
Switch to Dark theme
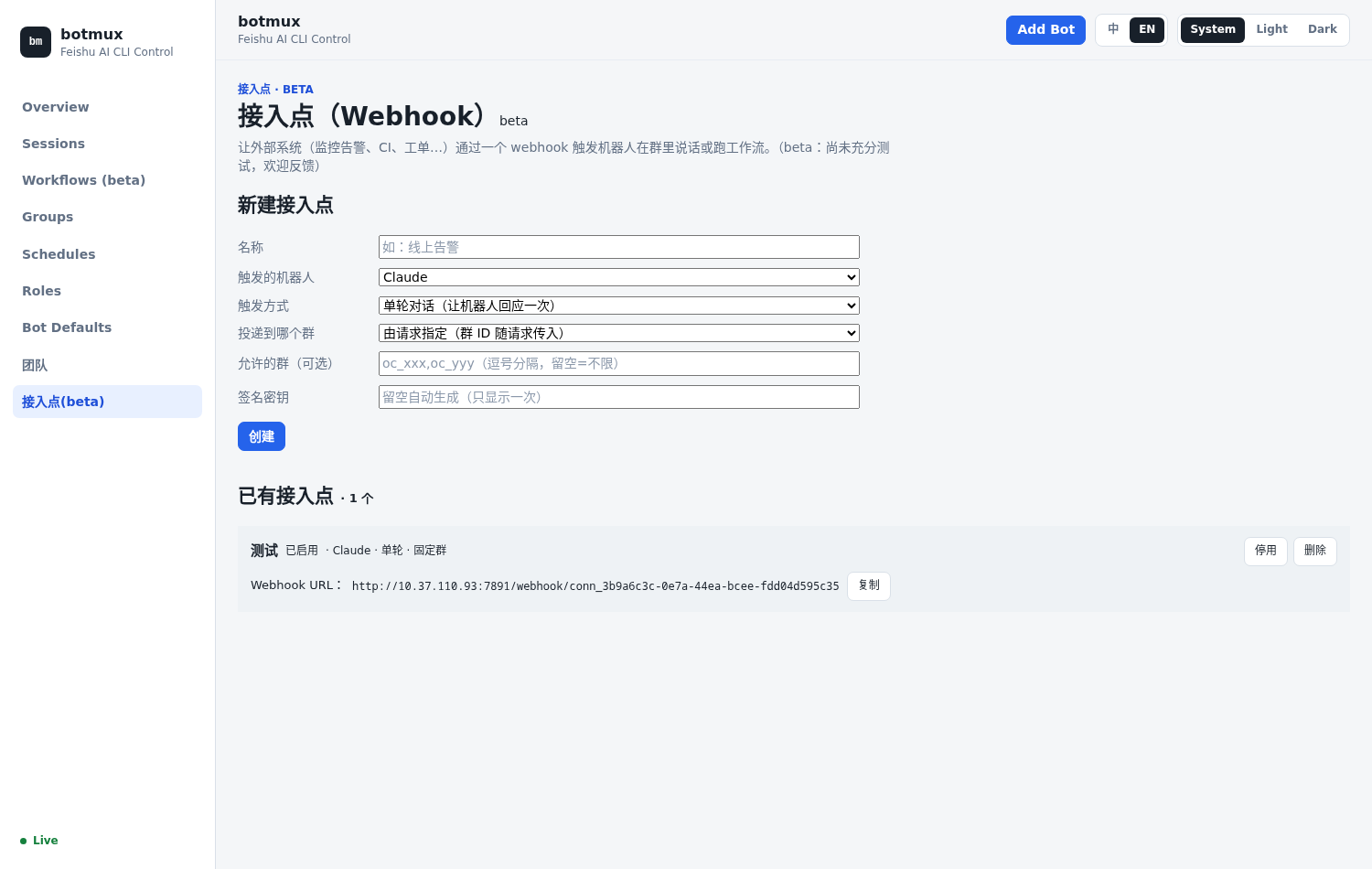tap(1323, 29)
